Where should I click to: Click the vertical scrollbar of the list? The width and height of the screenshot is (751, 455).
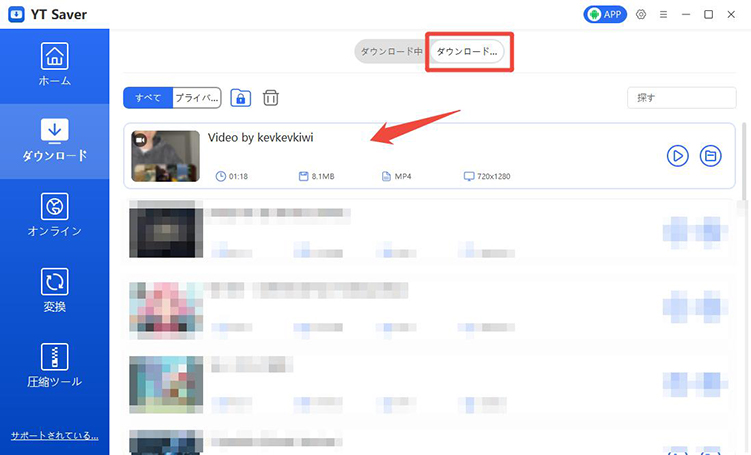(743, 161)
